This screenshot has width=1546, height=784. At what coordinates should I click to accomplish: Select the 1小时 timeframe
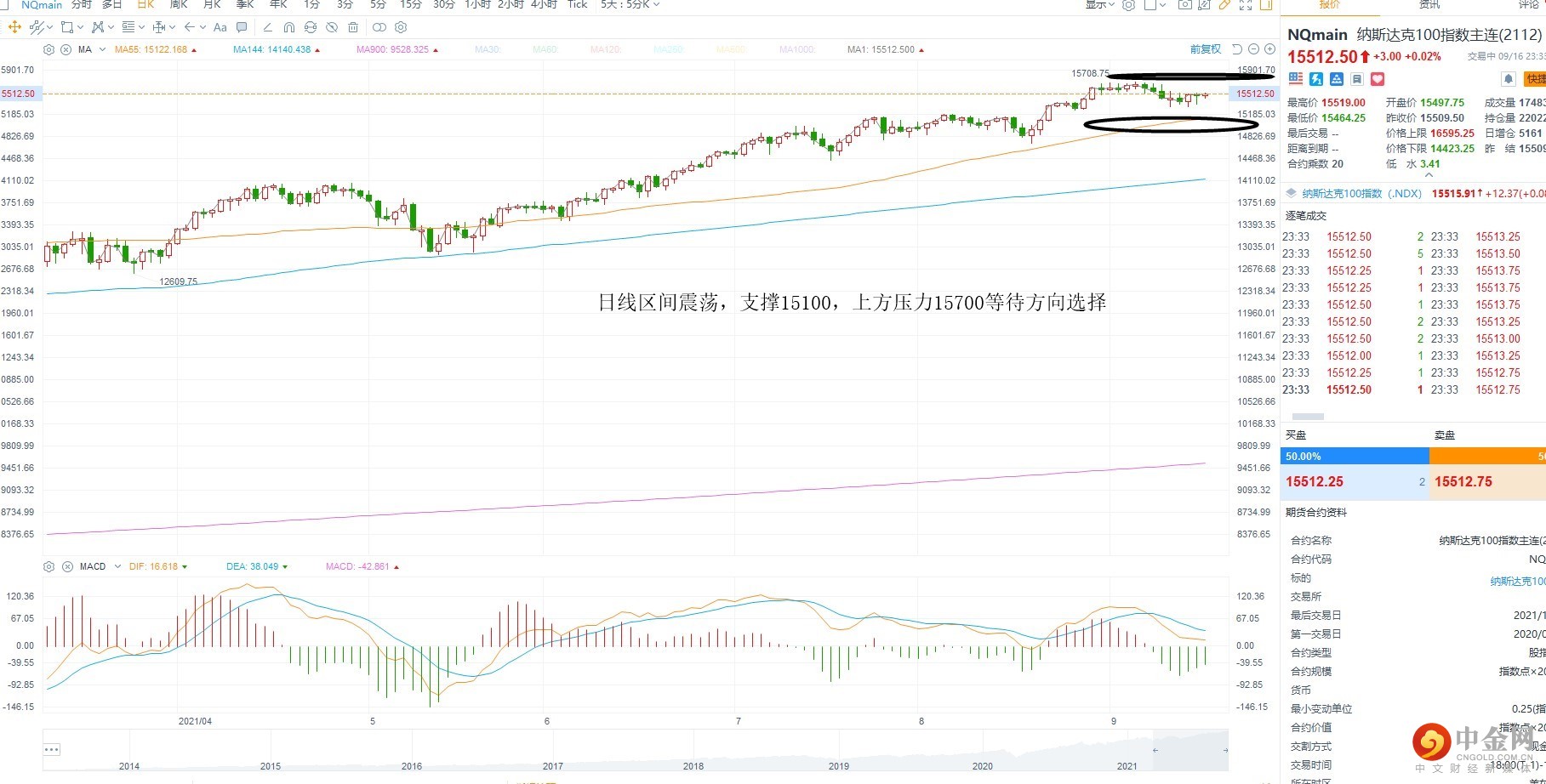[x=478, y=5]
